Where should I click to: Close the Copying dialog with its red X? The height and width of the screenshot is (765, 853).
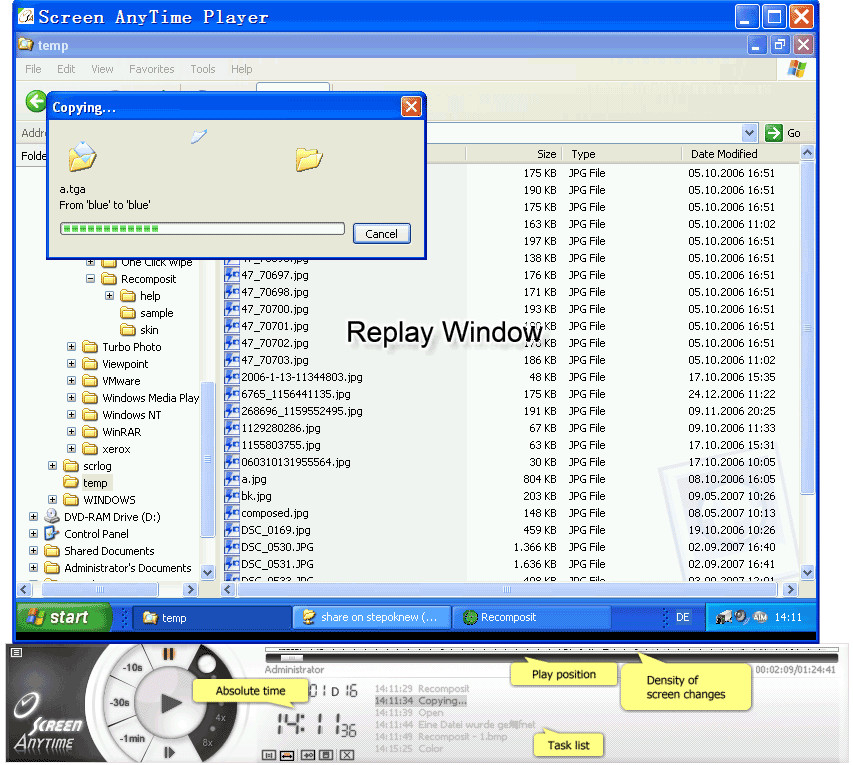pyautogui.click(x=411, y=107)
